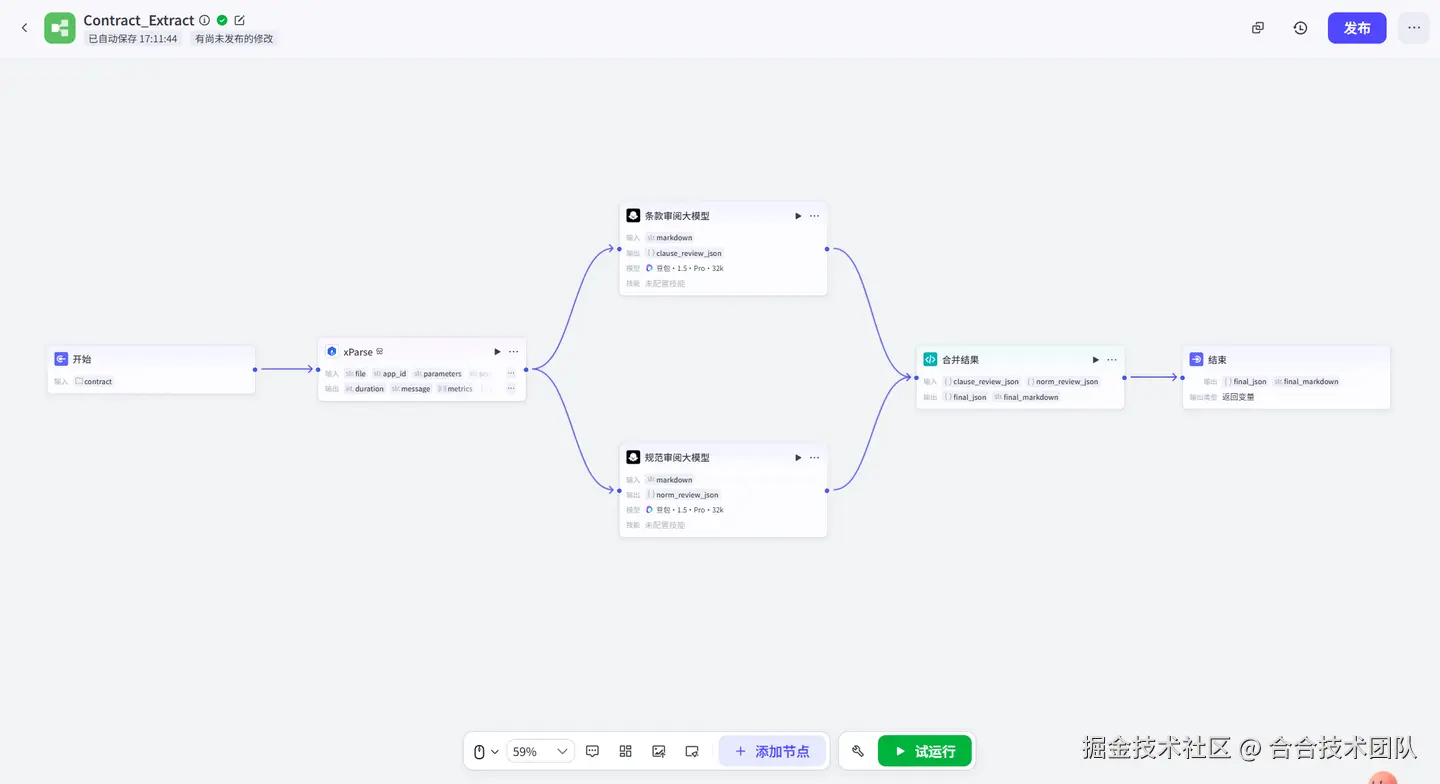Open 条款审阅大模型 more options

tap(814, 216)
